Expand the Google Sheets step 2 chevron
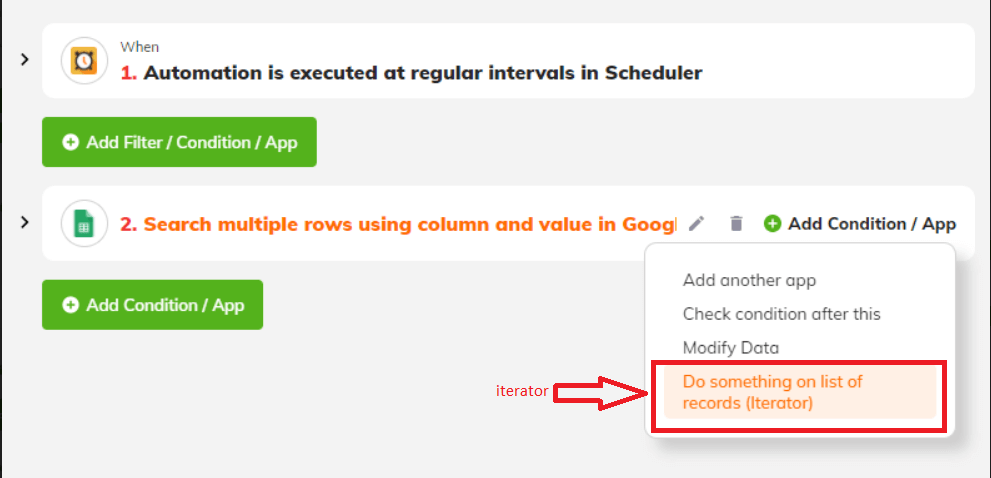This screenshot has height=478, width=991. coord(25,223)
